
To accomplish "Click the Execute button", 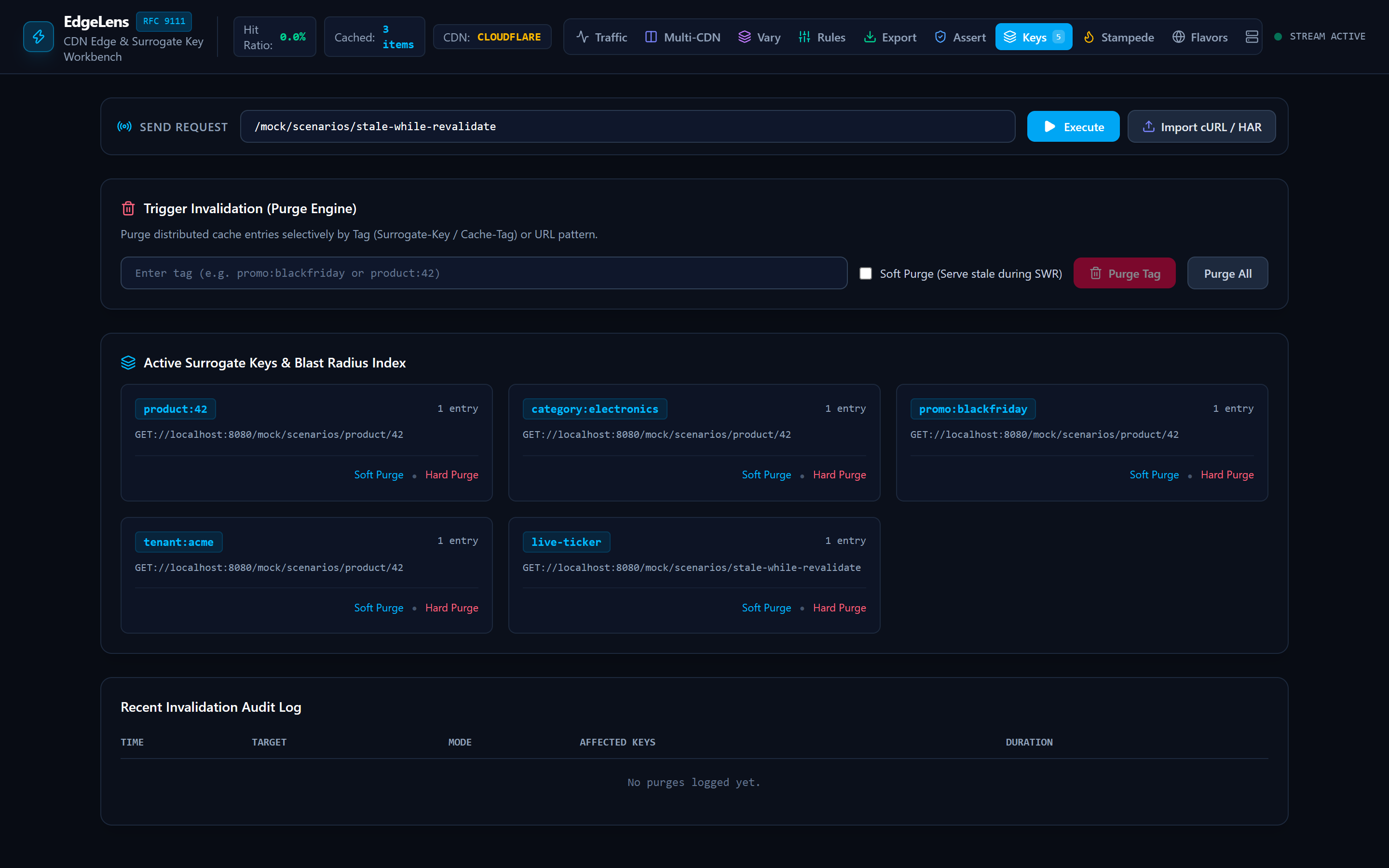I will tap(1073, 126).
